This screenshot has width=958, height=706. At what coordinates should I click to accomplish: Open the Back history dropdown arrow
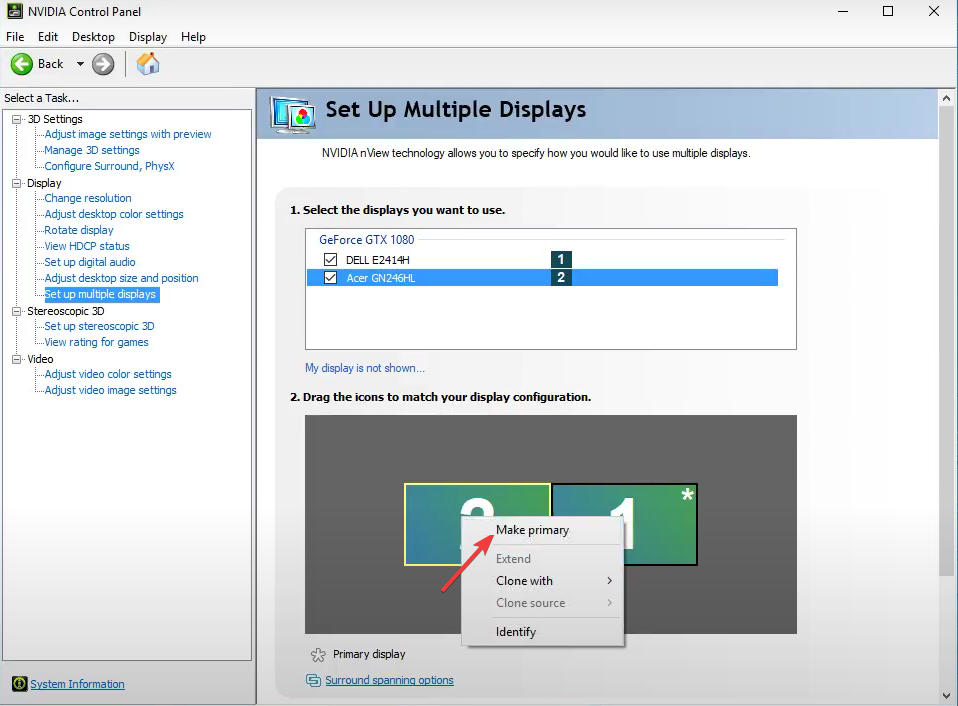[x=80, y=64]
